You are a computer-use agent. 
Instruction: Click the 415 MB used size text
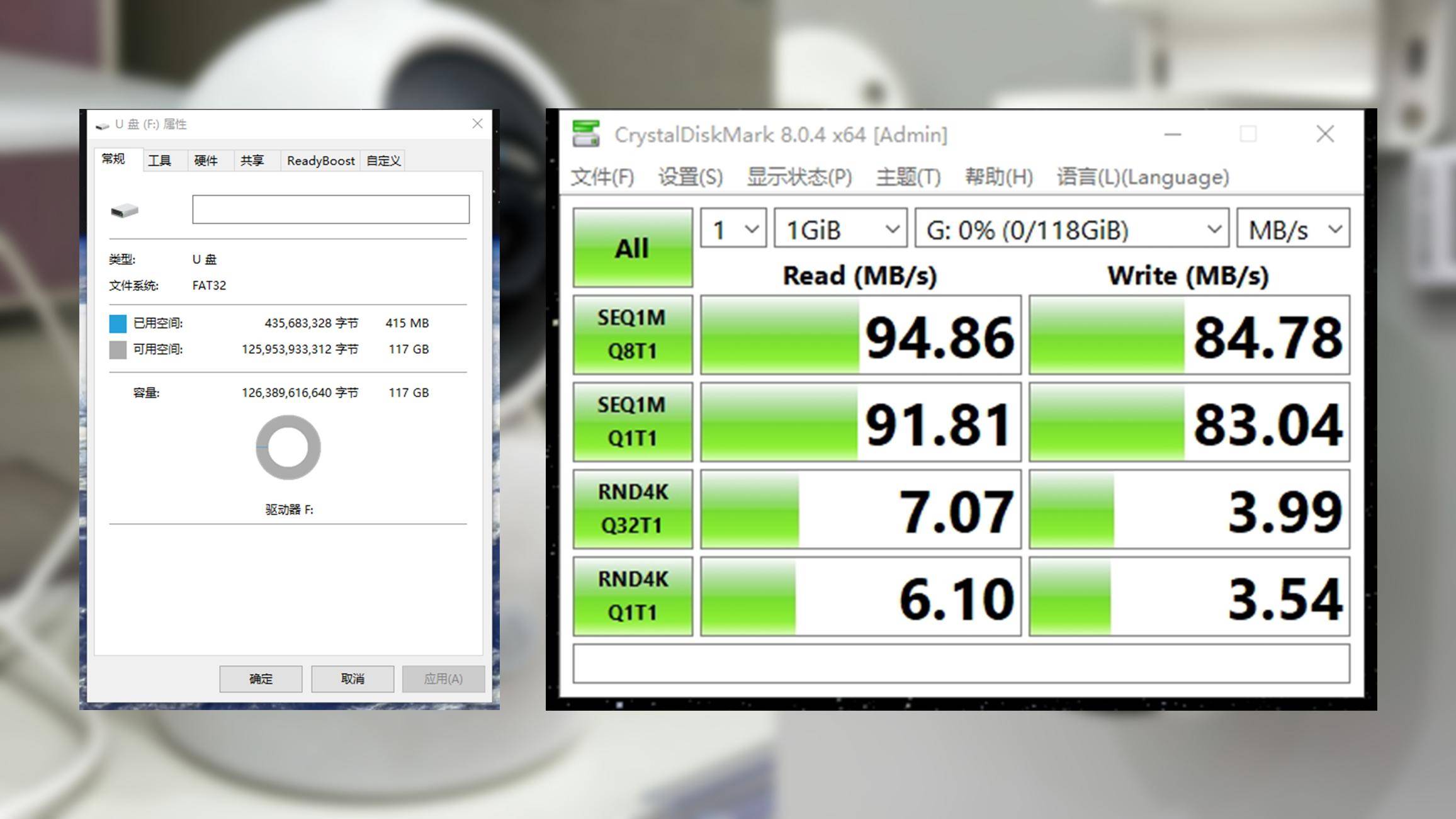(x=407, y=323)
